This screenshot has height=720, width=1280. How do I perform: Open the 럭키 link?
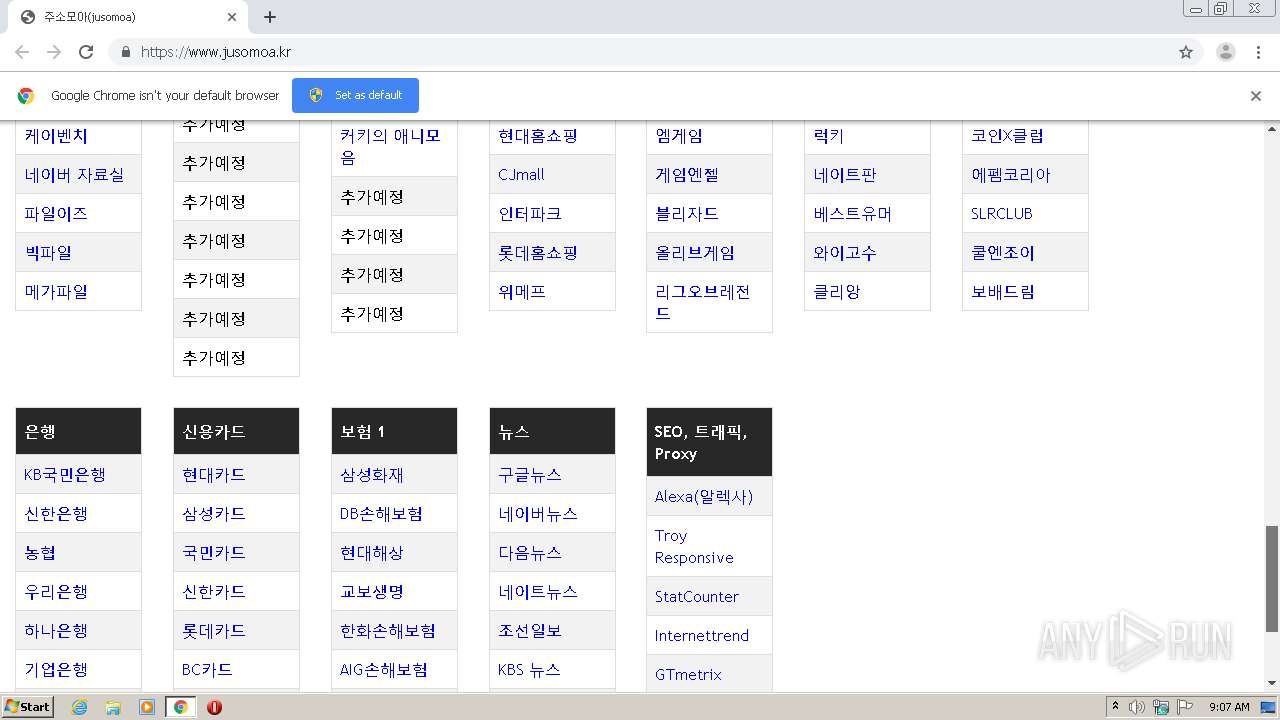pyautogui.click(x=829, y=136)
